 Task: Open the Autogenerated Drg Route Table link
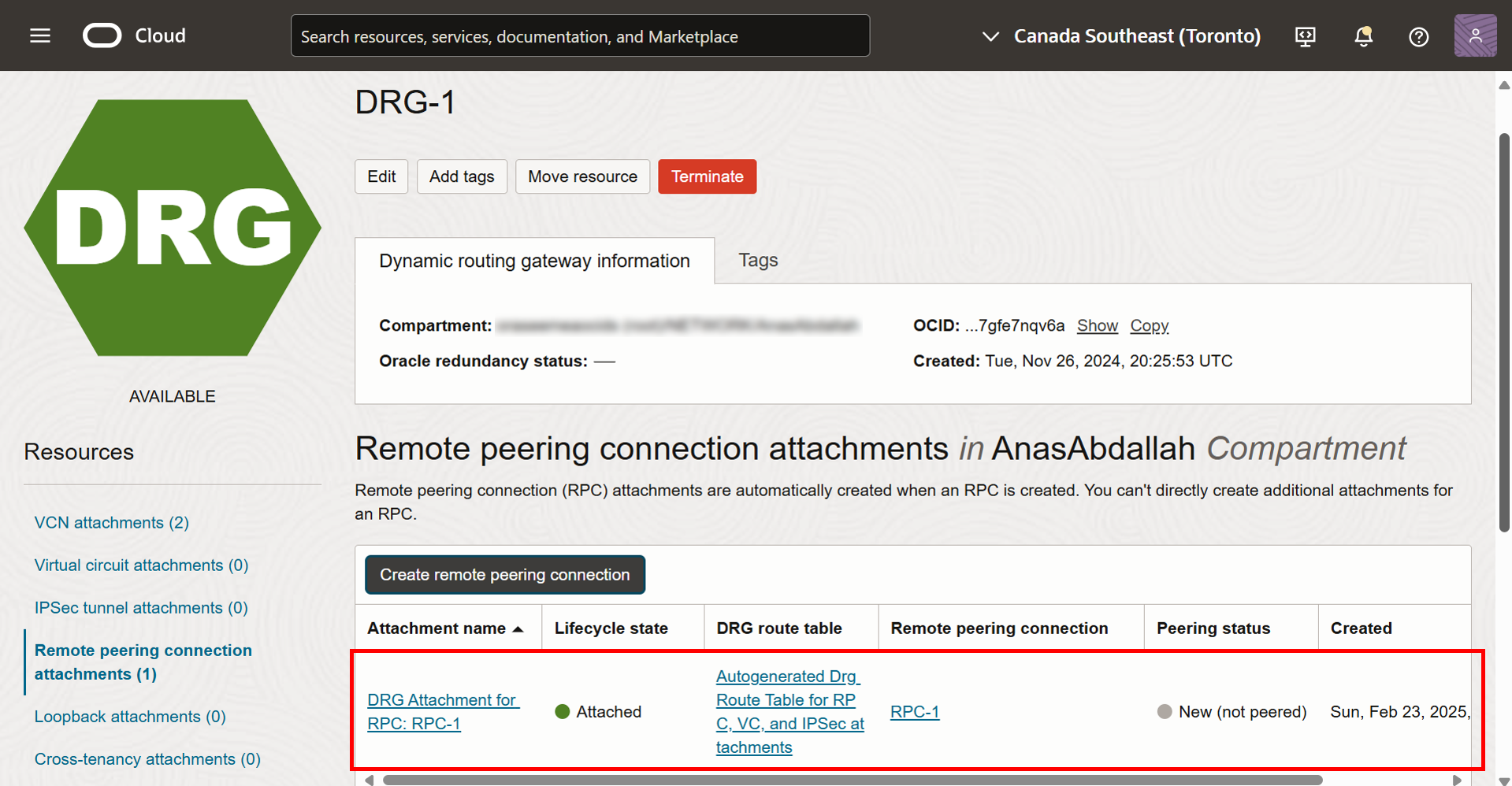pyautogui.click(x=789, y=711)
